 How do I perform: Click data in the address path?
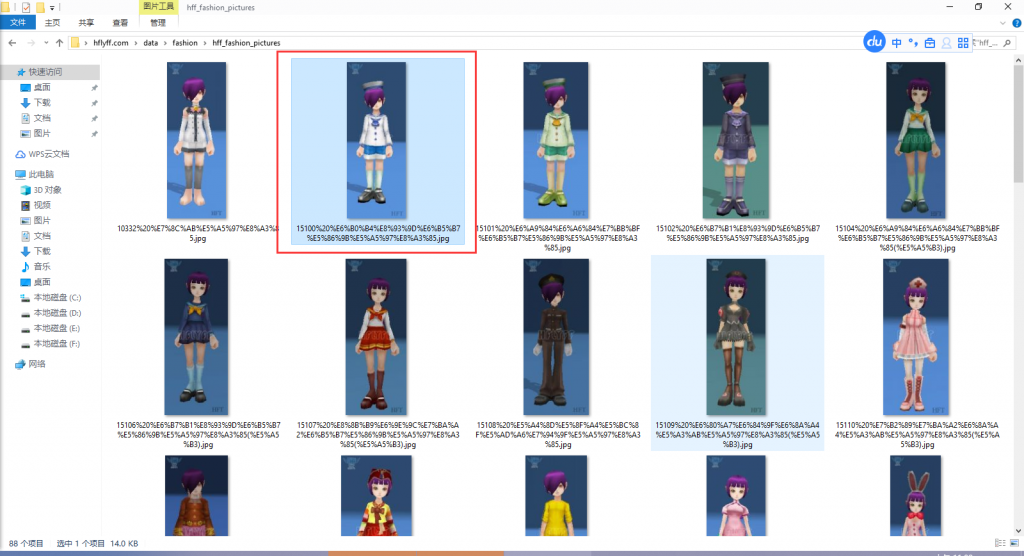click(x=151, y=43)
